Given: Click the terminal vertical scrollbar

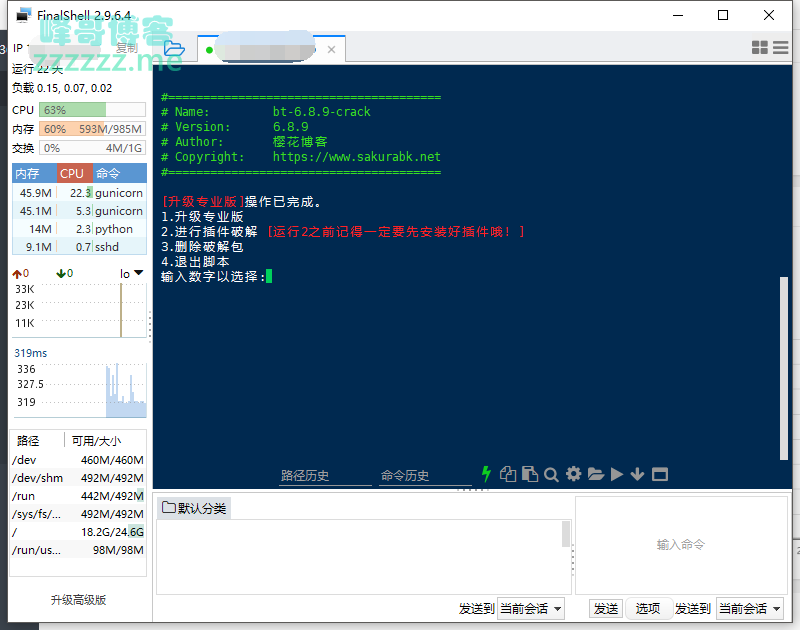Looking at the screenshot, I should point(784,368).
